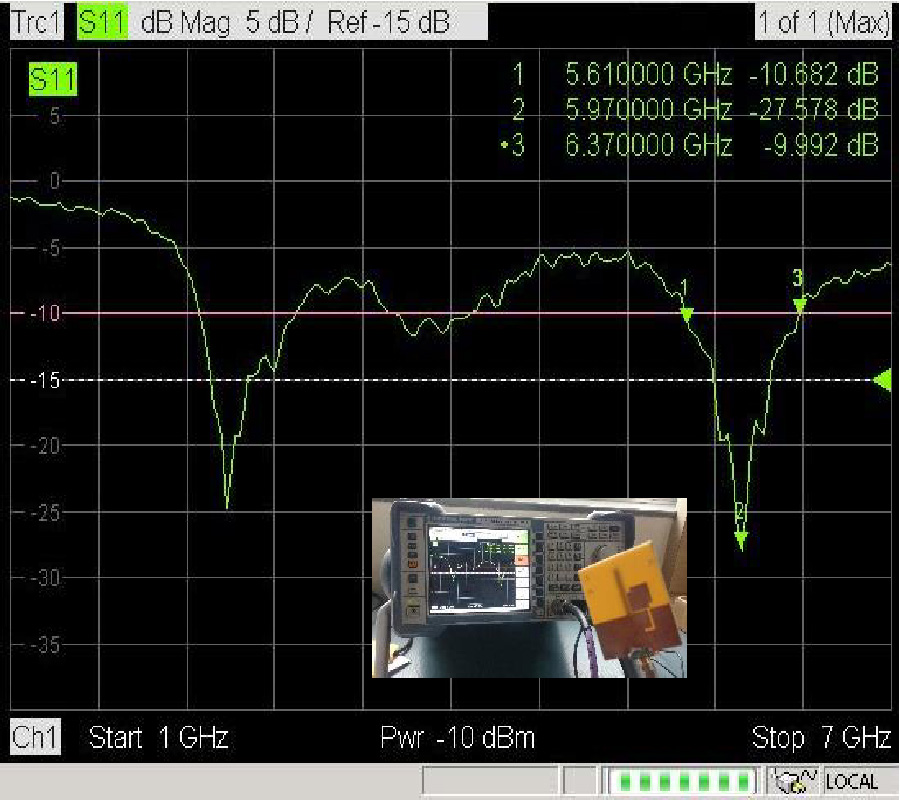The image size is (900, 800).
Task: Select marker 2 triangle at the trace minimum
Action: point(740,540)
